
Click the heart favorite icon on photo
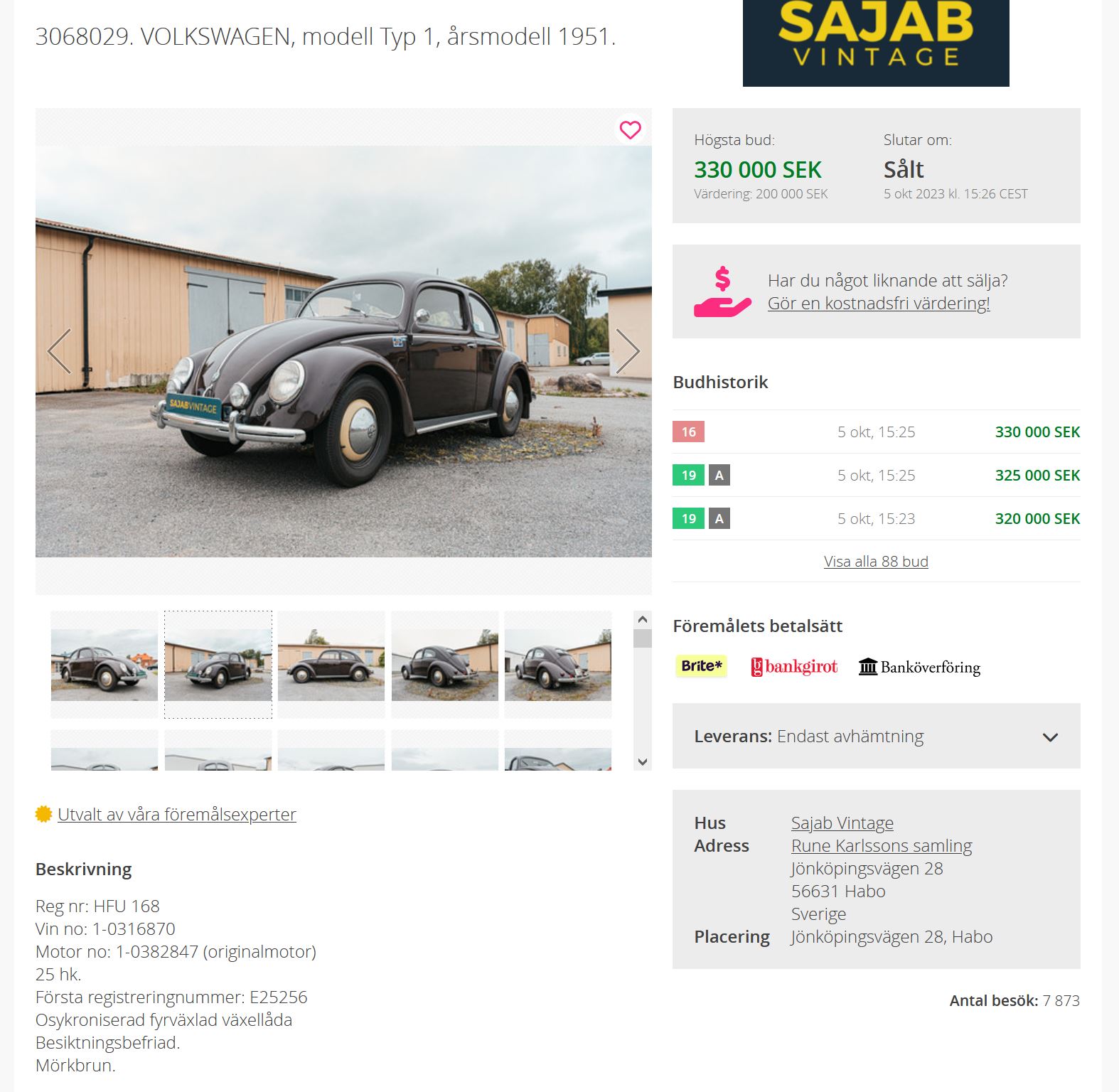630,129
